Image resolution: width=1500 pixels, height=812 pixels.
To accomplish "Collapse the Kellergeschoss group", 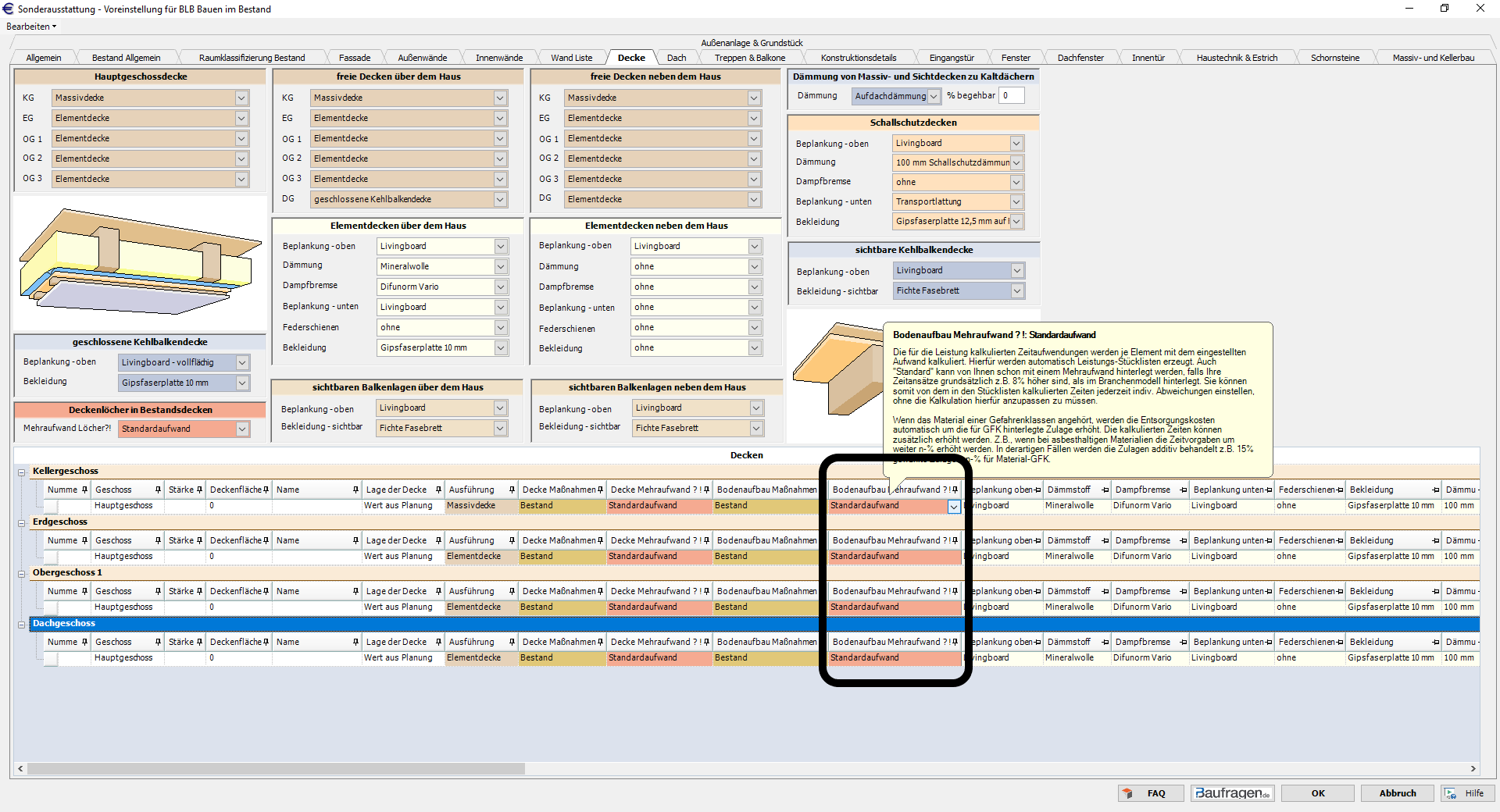I will point(22,472).
